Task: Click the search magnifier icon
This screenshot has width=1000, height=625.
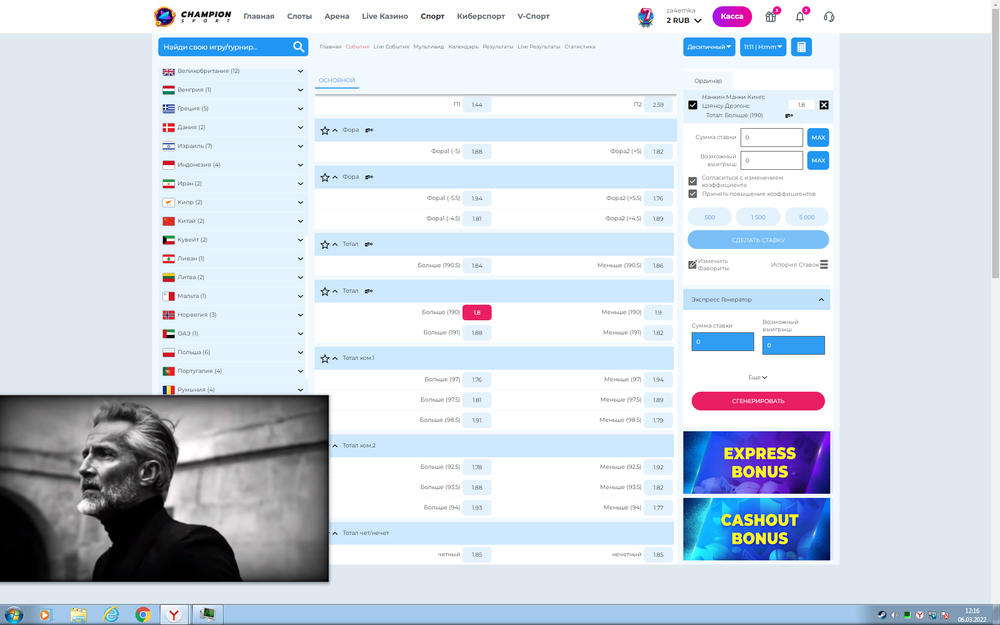Action: [298, 47]
